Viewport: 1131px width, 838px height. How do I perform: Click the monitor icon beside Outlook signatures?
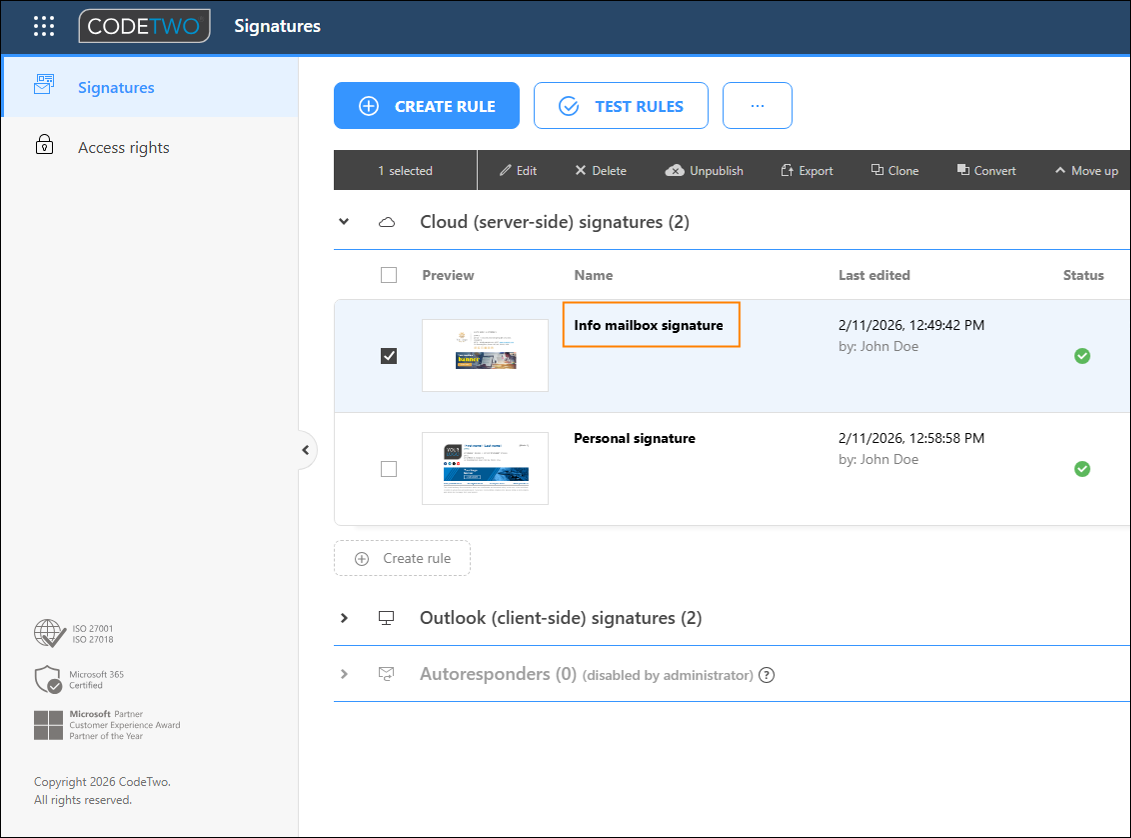point(387,618)
